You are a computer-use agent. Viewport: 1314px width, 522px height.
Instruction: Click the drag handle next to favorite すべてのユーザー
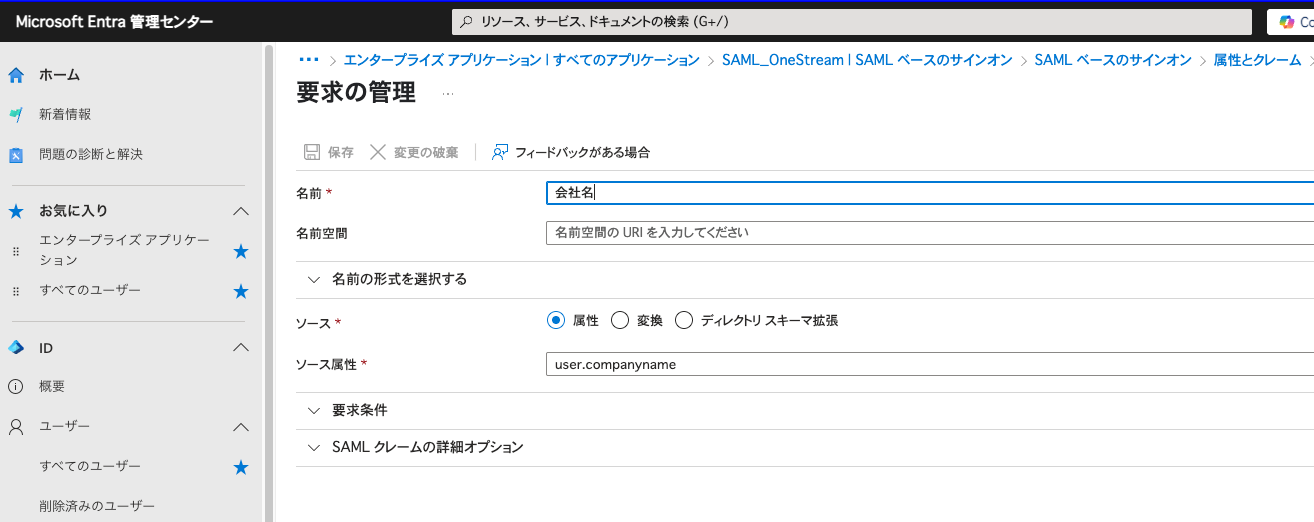(x=15, y=291)
